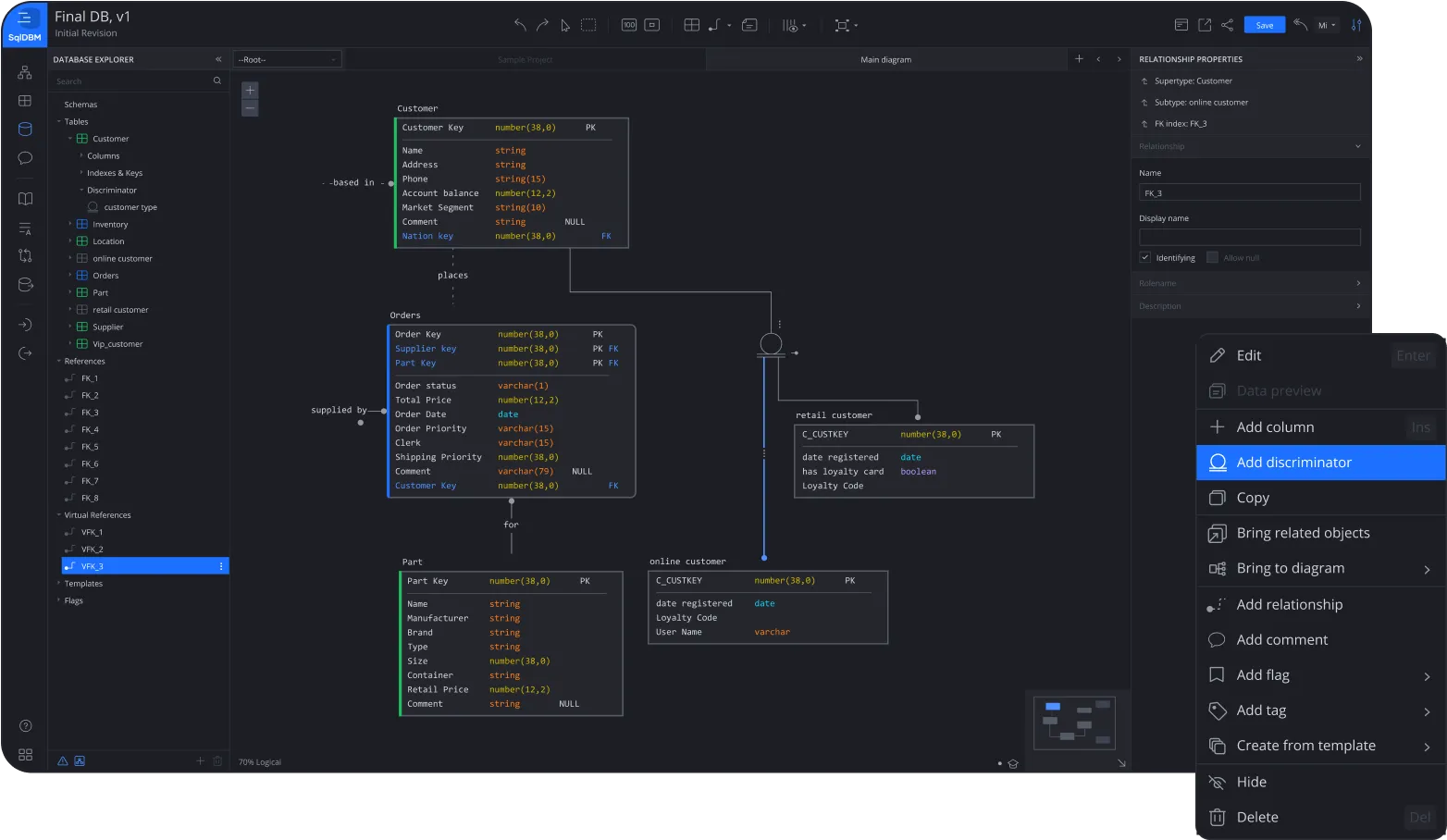Open the comments speech bubble in left sidebar
The width and height of the screenshot is (1447, 840).
pos(25,158)
